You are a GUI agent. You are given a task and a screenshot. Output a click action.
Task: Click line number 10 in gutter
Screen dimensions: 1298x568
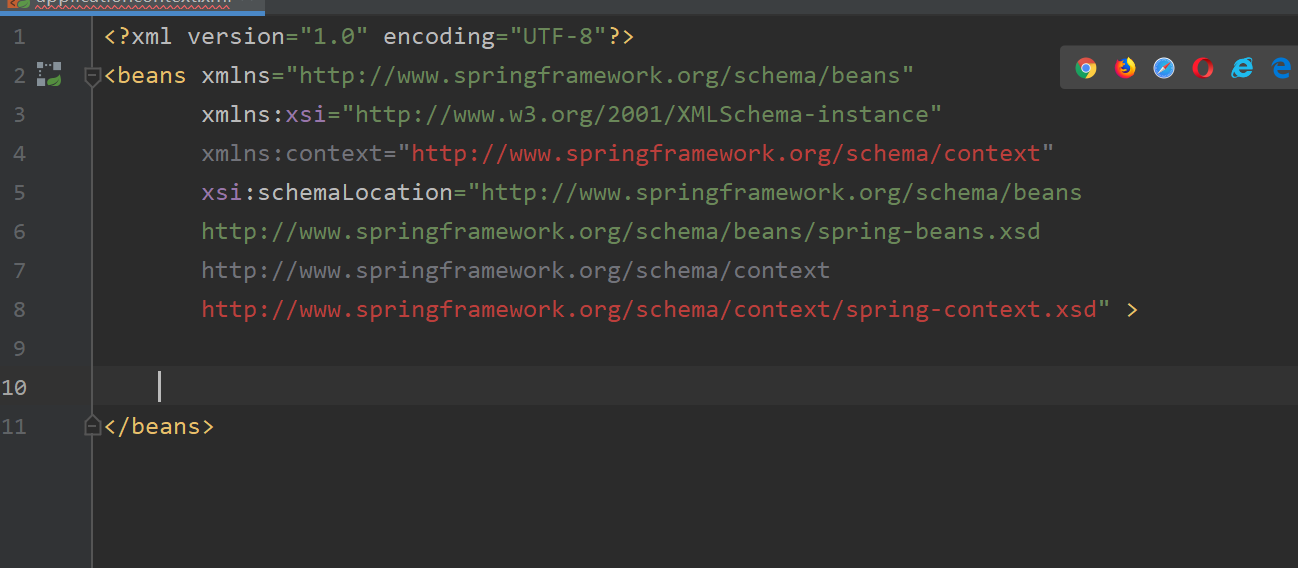[15, 387]
